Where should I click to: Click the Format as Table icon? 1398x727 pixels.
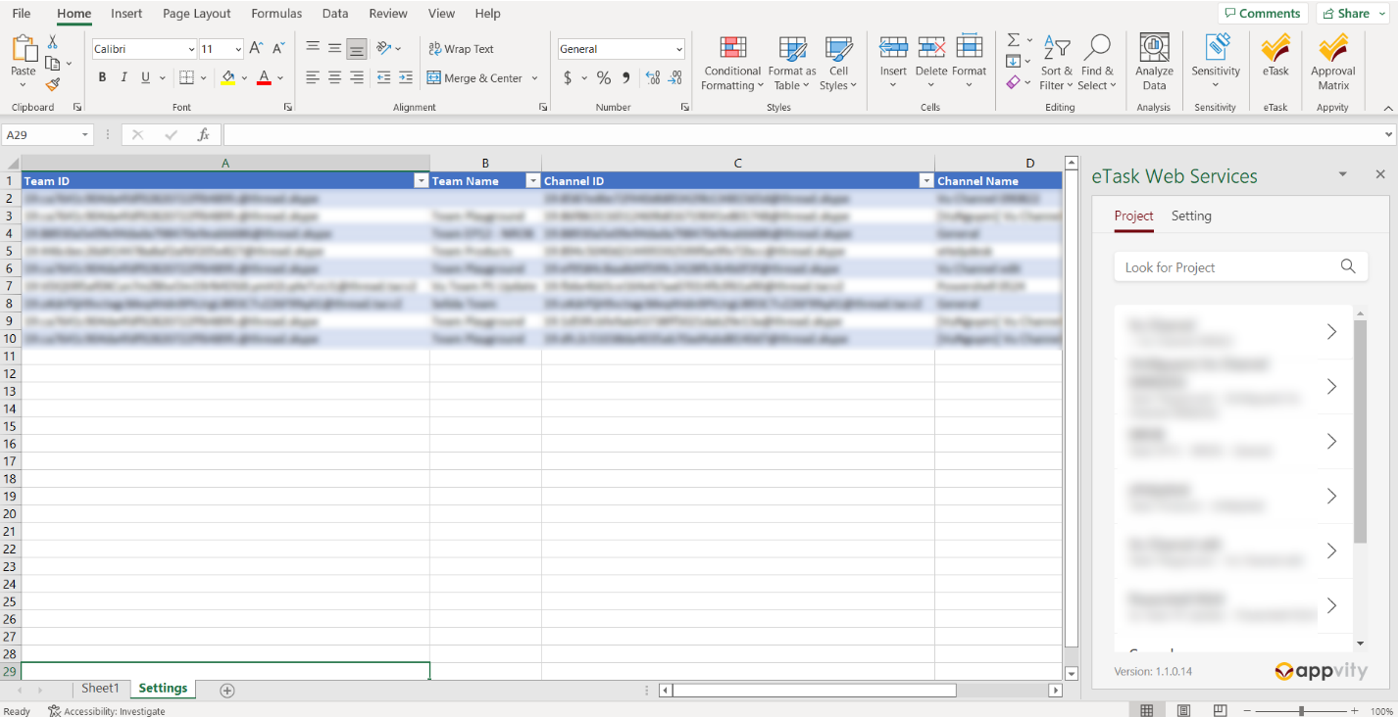792,62
